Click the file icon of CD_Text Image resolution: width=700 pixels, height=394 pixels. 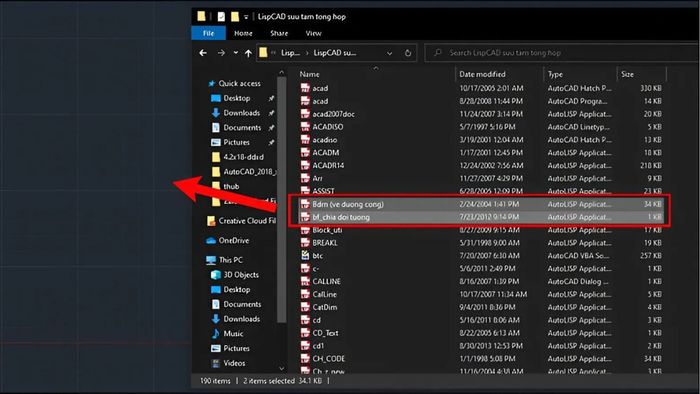(305, 333)
